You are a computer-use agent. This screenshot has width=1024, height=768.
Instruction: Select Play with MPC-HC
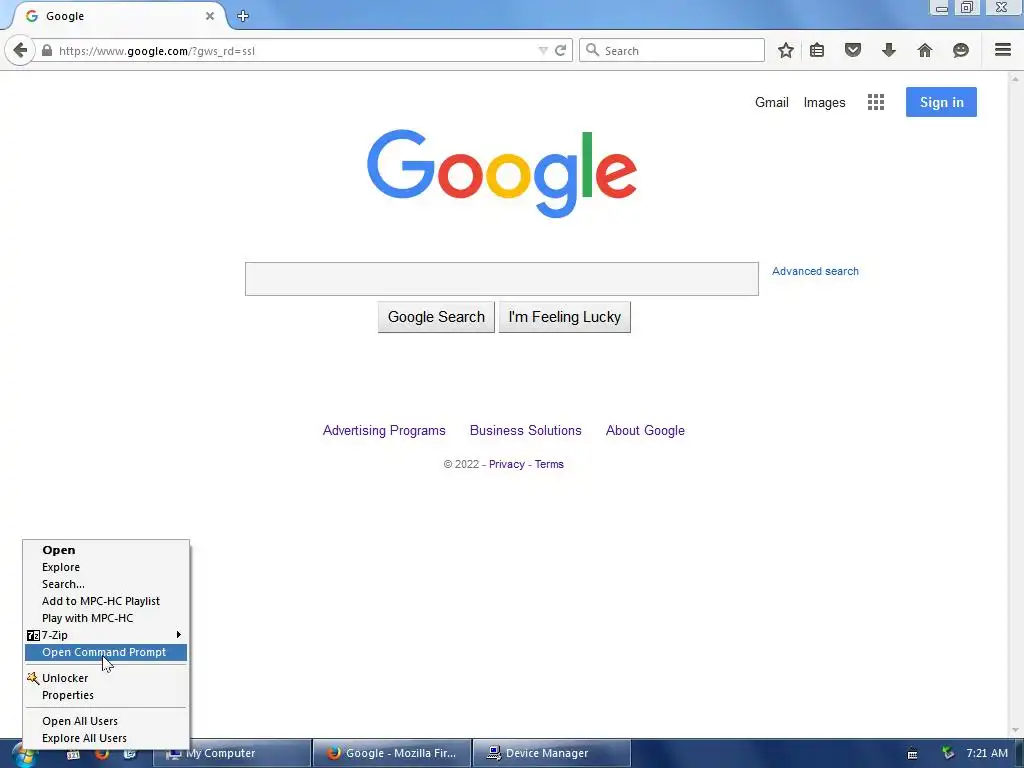click(106, 618)
